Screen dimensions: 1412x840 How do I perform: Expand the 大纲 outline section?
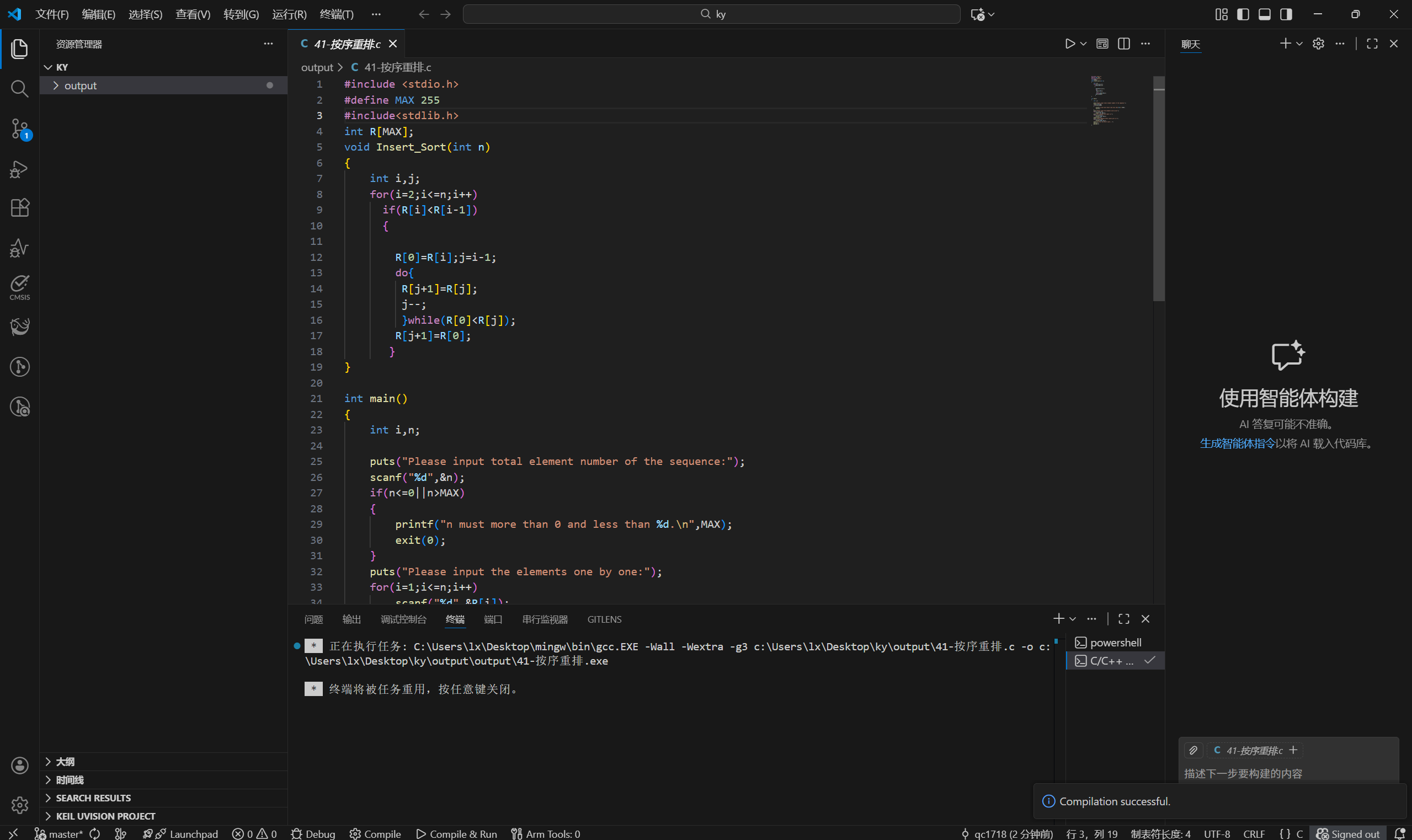pos(65,761)
